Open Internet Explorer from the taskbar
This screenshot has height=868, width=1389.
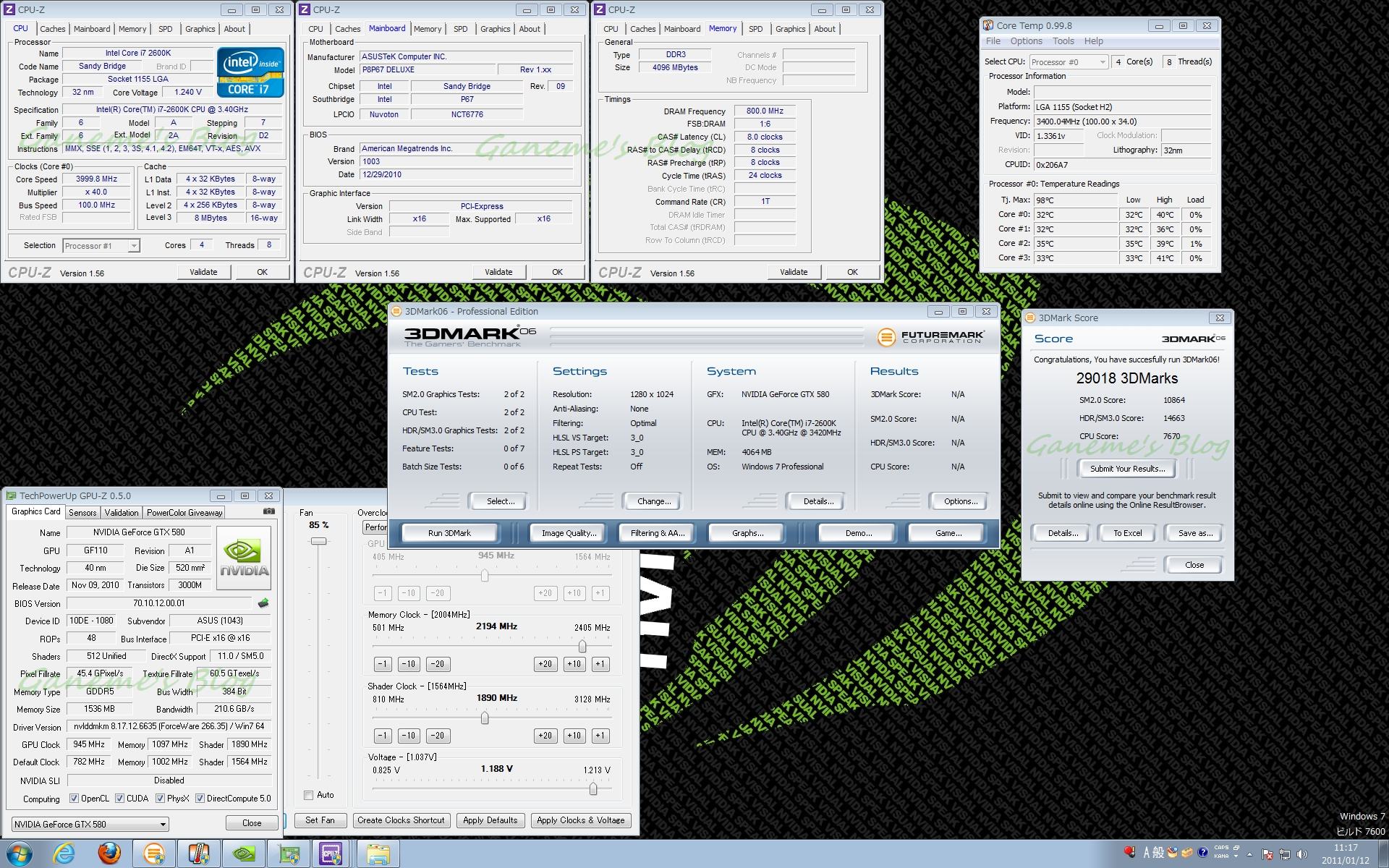64,854
